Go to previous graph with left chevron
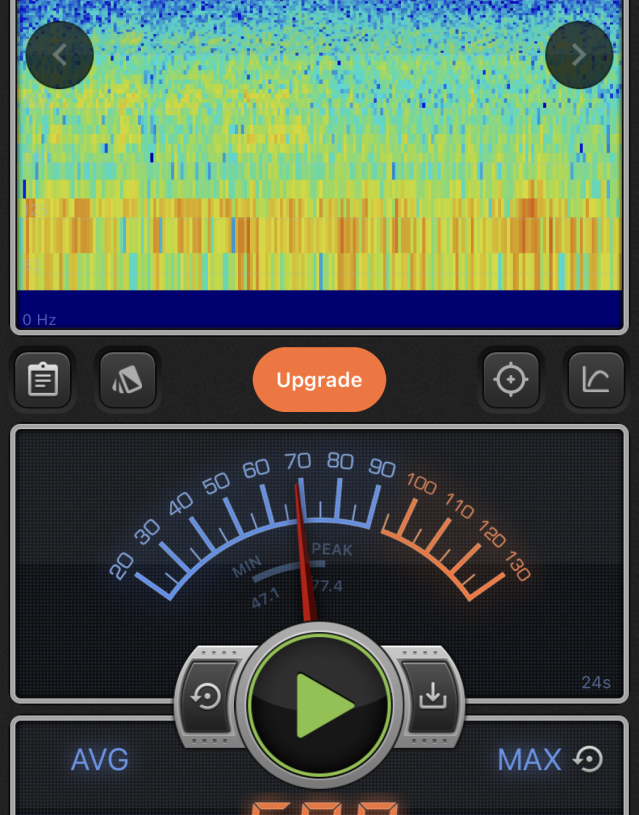The height and width of the screenshot is (815, 639). pyautogui.click(x=60, y=55)
